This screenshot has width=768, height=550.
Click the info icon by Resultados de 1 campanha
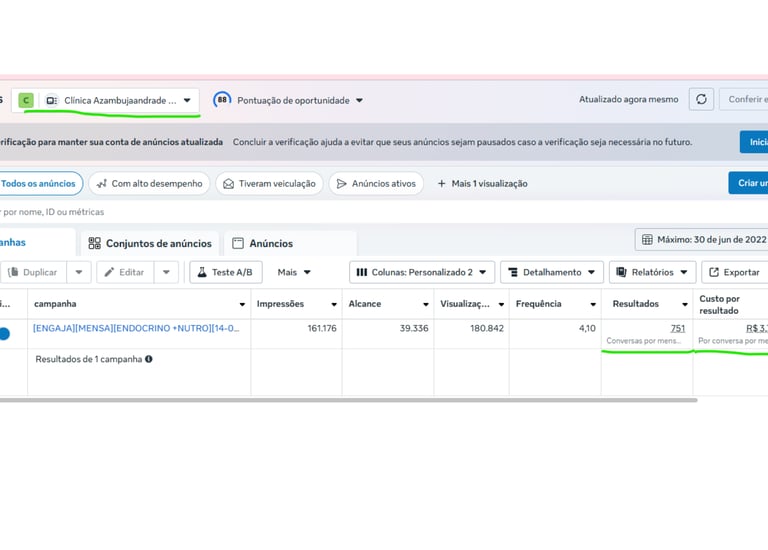click(x=148, y=359)
